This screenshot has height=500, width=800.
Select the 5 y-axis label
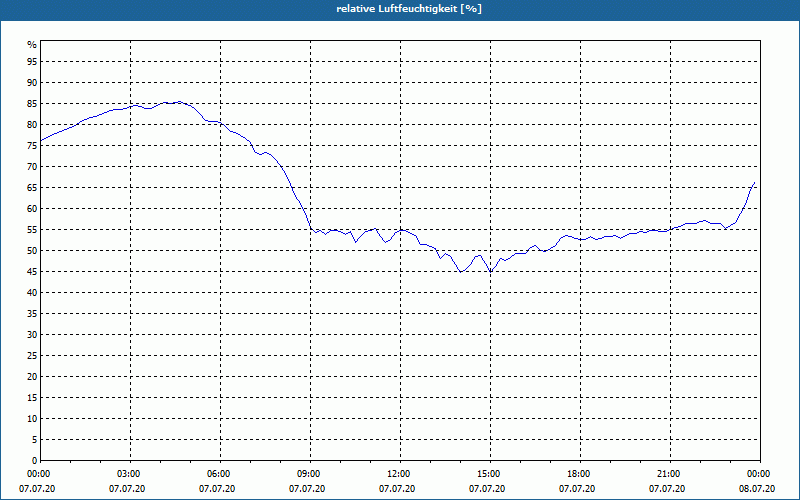35,440
